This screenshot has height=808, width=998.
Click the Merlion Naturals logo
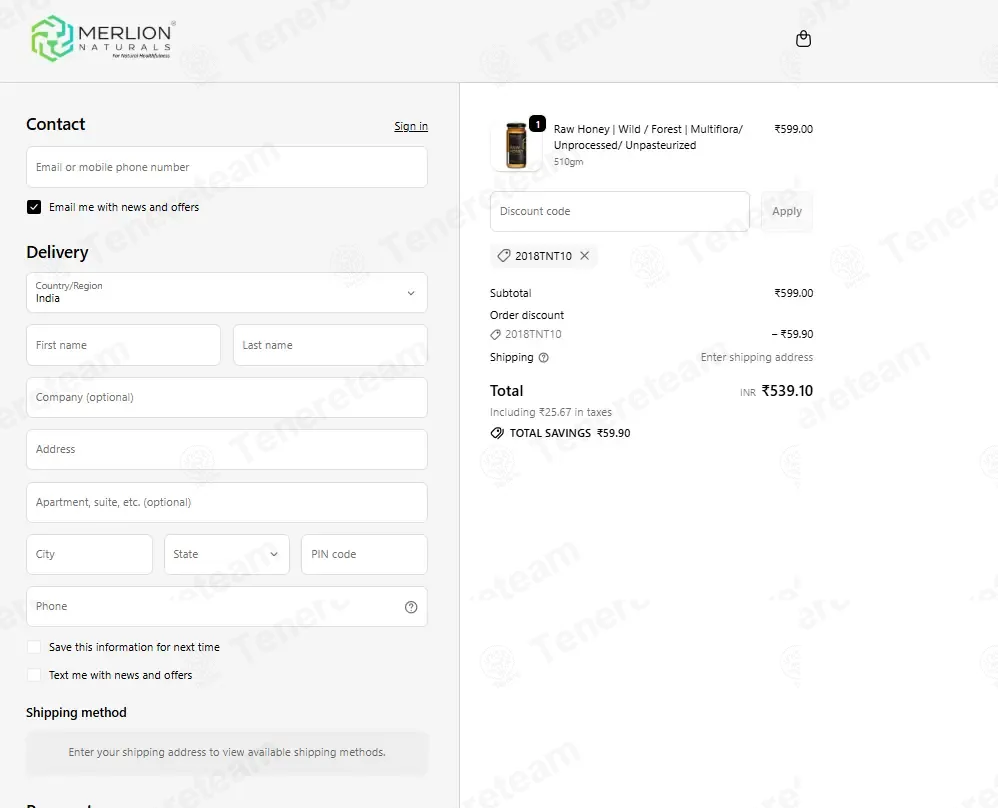point(103,39)
